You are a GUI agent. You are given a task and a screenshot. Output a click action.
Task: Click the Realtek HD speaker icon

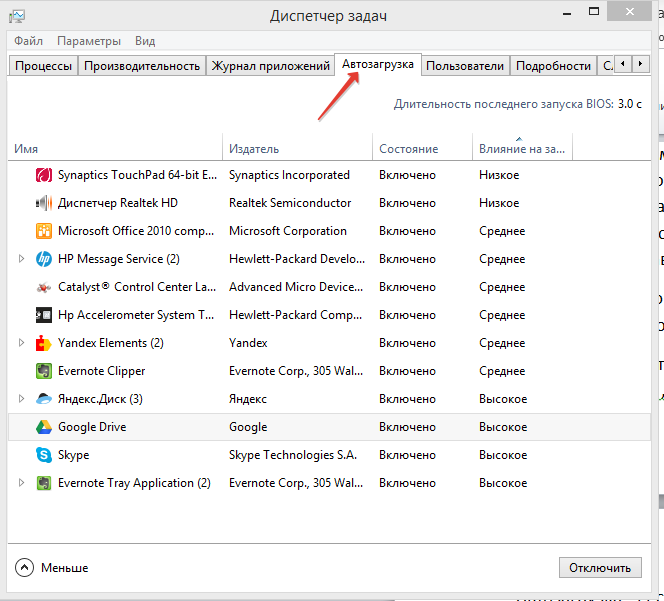coord(44,203)
